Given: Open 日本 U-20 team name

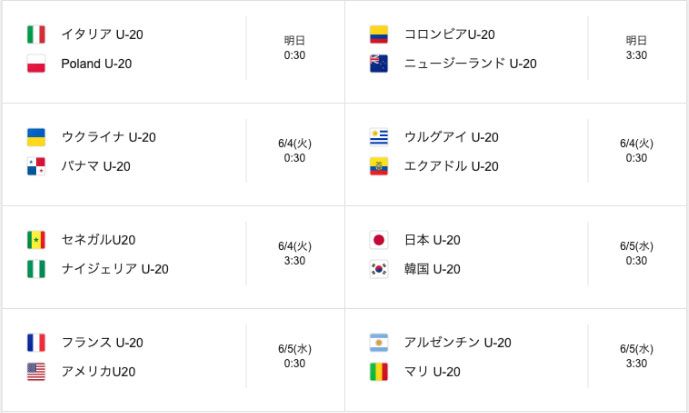Looking at the screenshot, I should 432,240.
